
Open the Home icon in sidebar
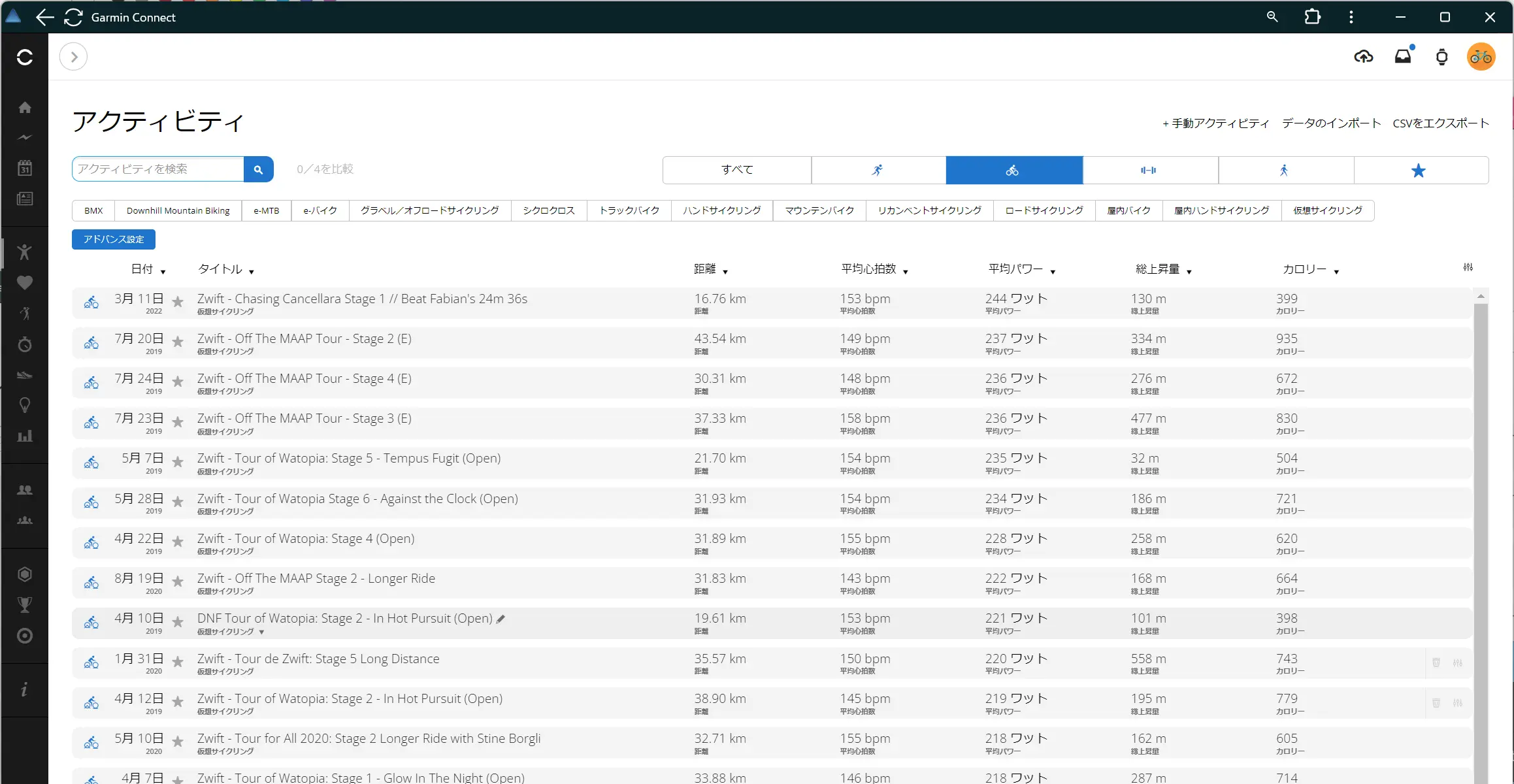25,107
